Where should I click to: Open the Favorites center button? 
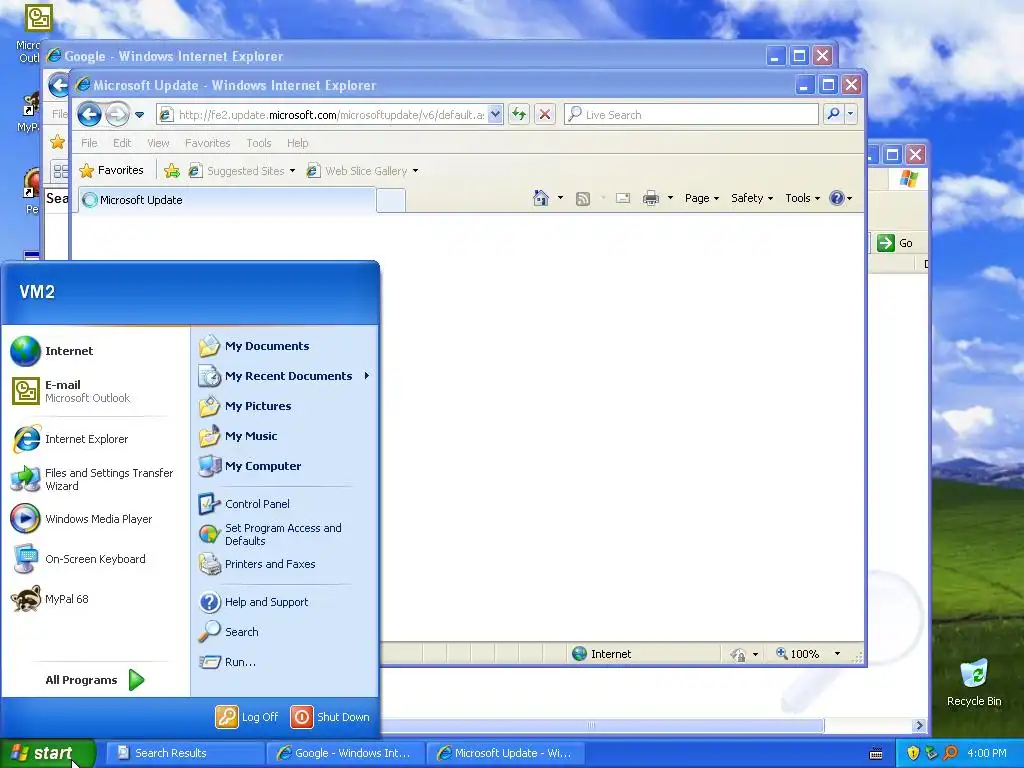pyautogui.click(x=112, y=170)
